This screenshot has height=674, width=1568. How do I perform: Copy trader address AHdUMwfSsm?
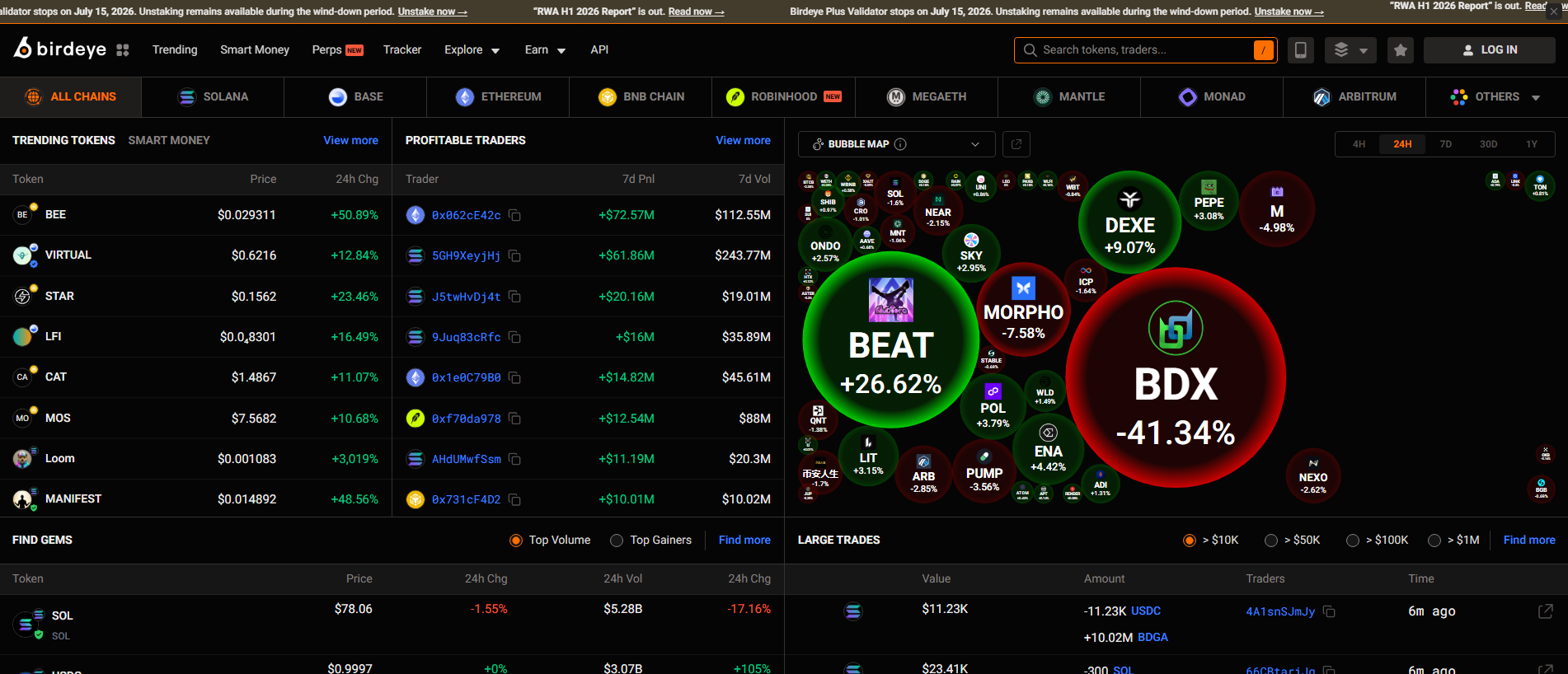514,459
